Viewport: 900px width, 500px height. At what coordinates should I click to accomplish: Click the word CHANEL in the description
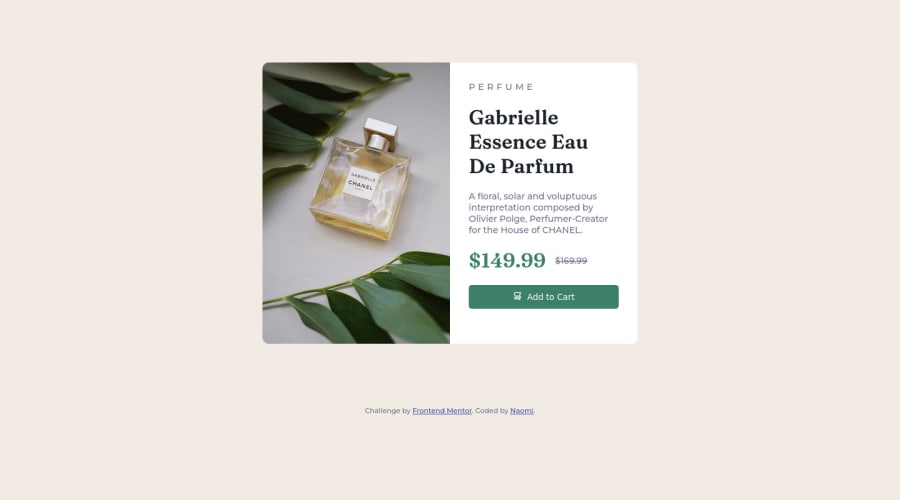point(561,230)
